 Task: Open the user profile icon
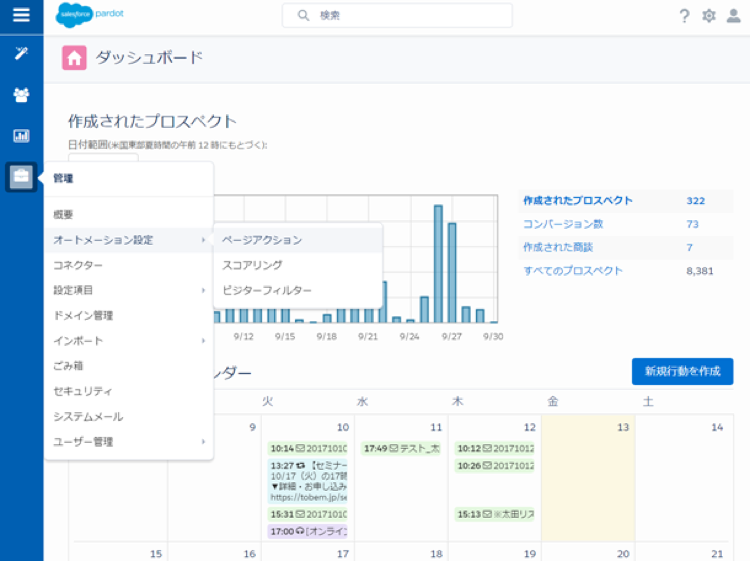[x=734, y=15]
